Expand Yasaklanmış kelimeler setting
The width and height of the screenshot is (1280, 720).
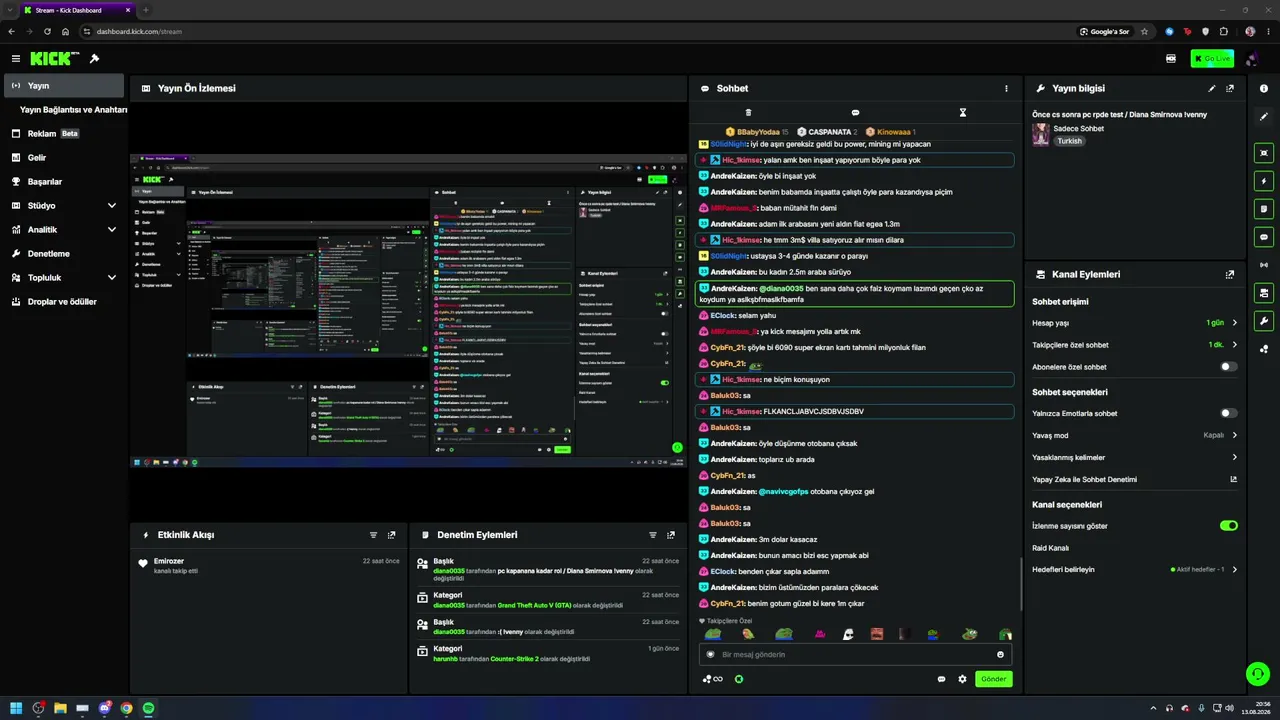click(1135, 457)
